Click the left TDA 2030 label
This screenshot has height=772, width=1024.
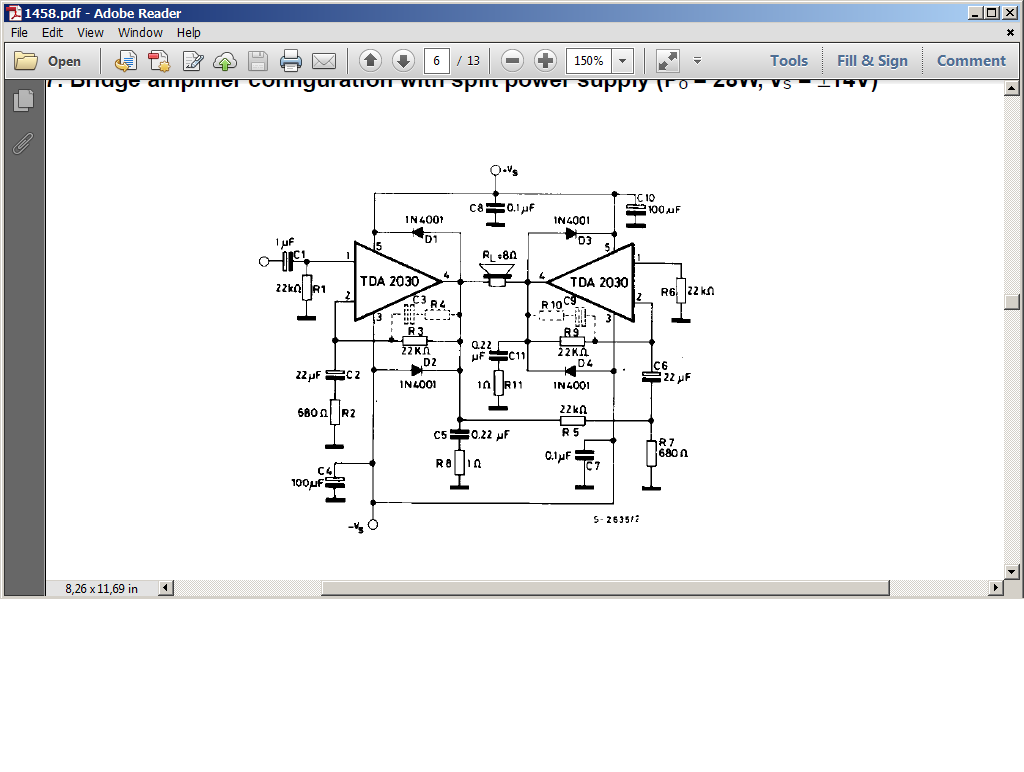coord(390,281)
